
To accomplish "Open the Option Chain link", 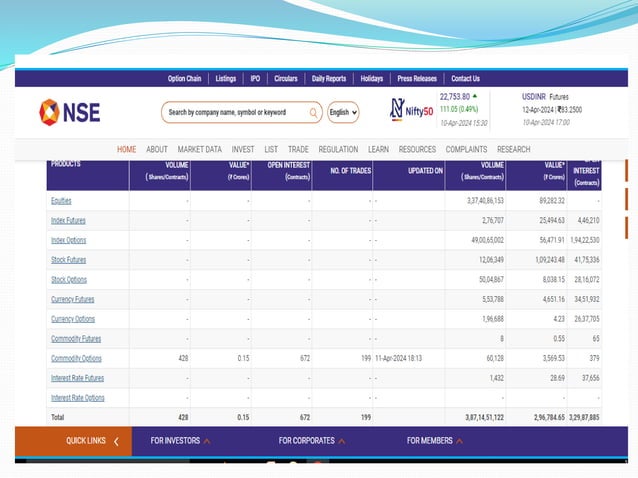I will pos(185,78).
